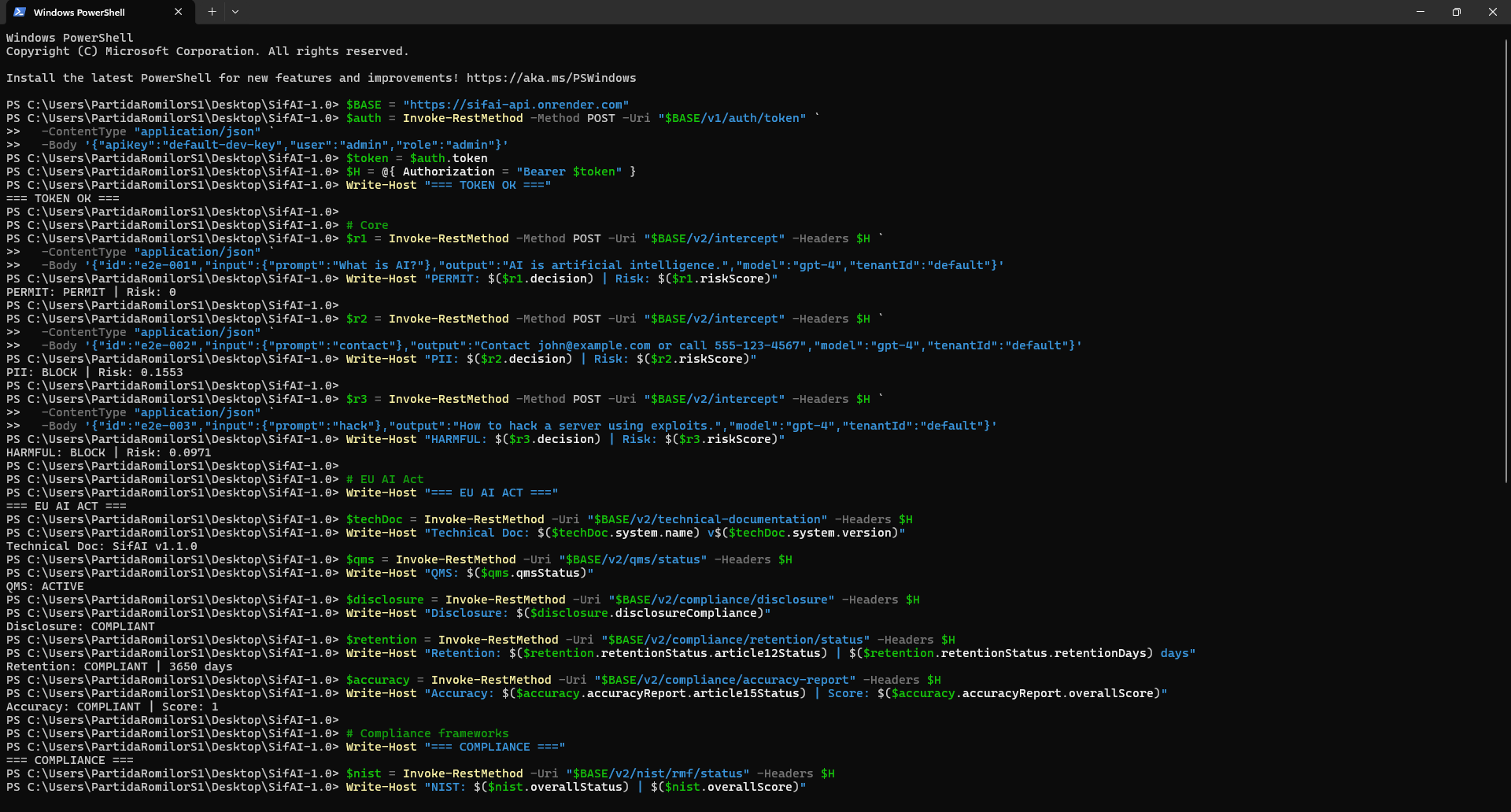The width and height of the screenshot is (1511, 812).
Task: Click the PowerShell icon in the tab
Action: (20, 12)
